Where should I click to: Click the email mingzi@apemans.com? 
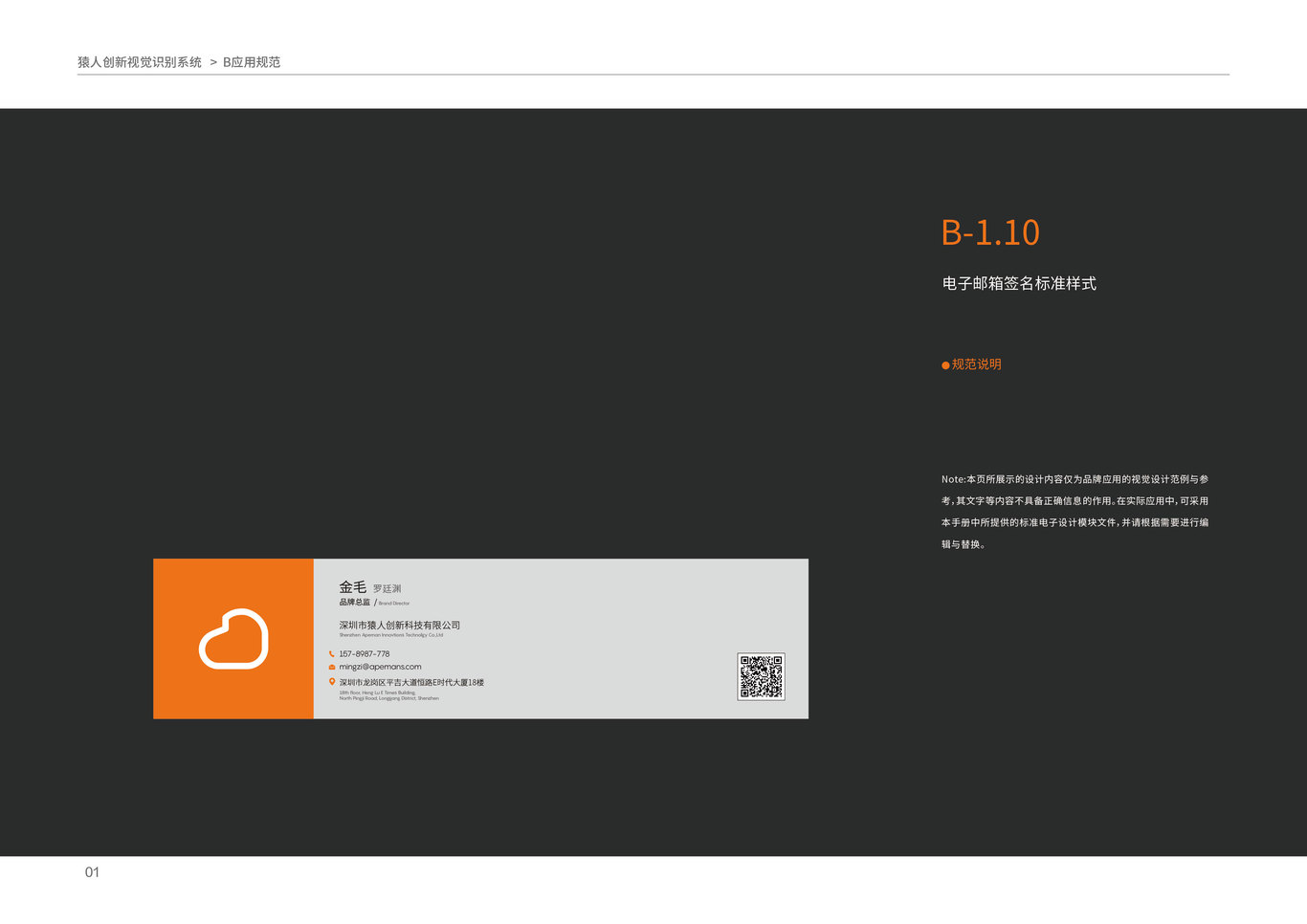pyautogui.click(x=380, y=667)
